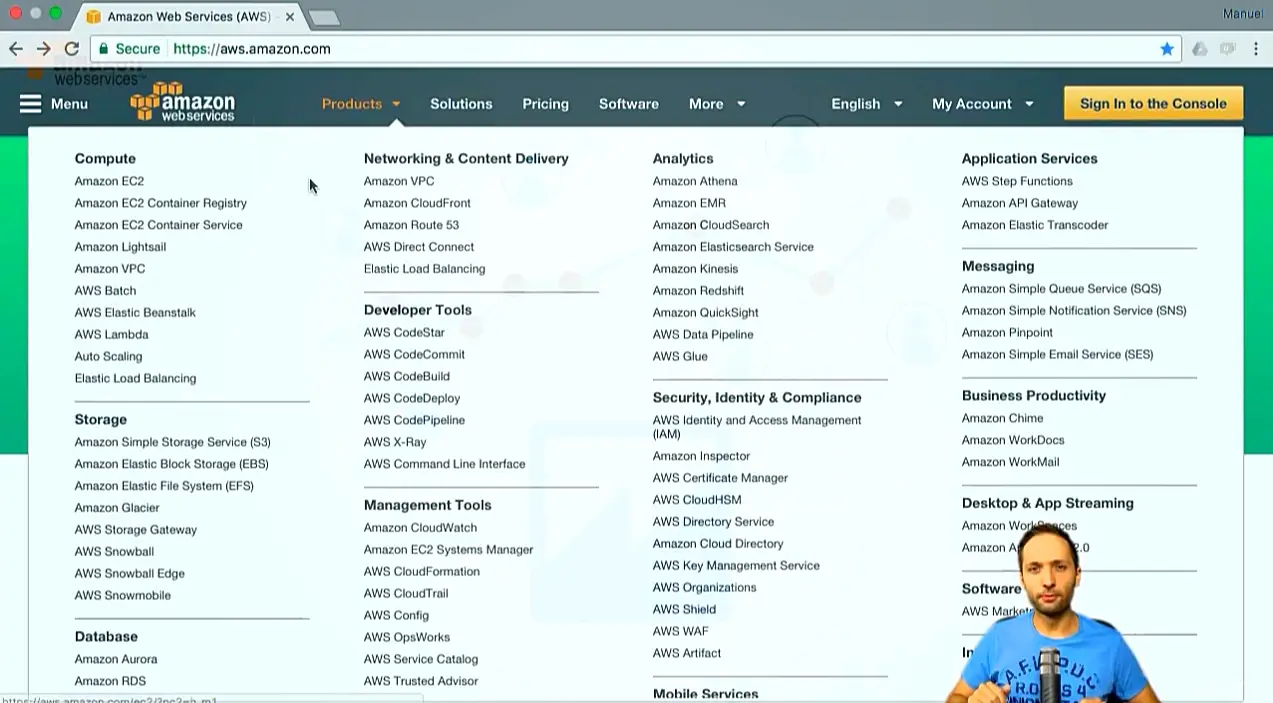The image size is (1273, 703).
Task: Visit Amazon WorkMail
Action: [1010, 463]
